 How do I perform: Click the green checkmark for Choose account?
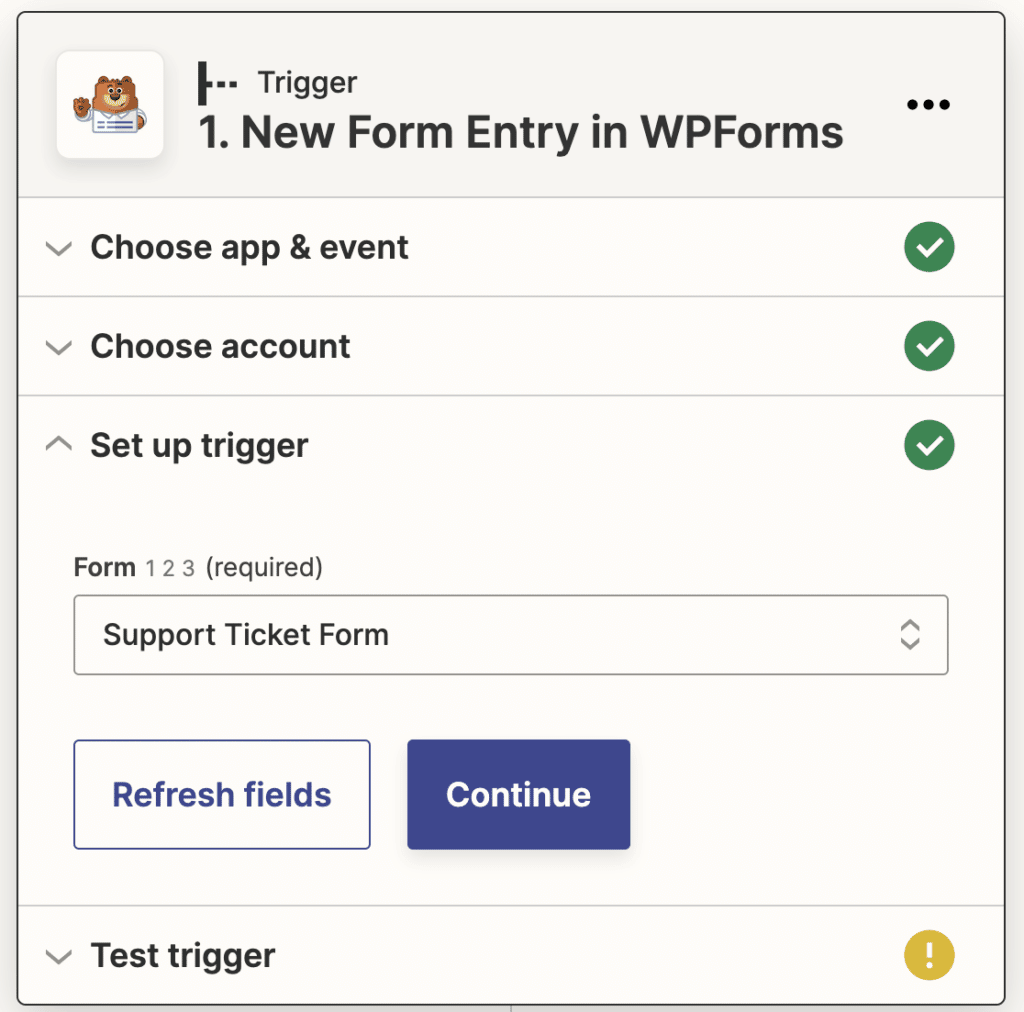point(929,346)
